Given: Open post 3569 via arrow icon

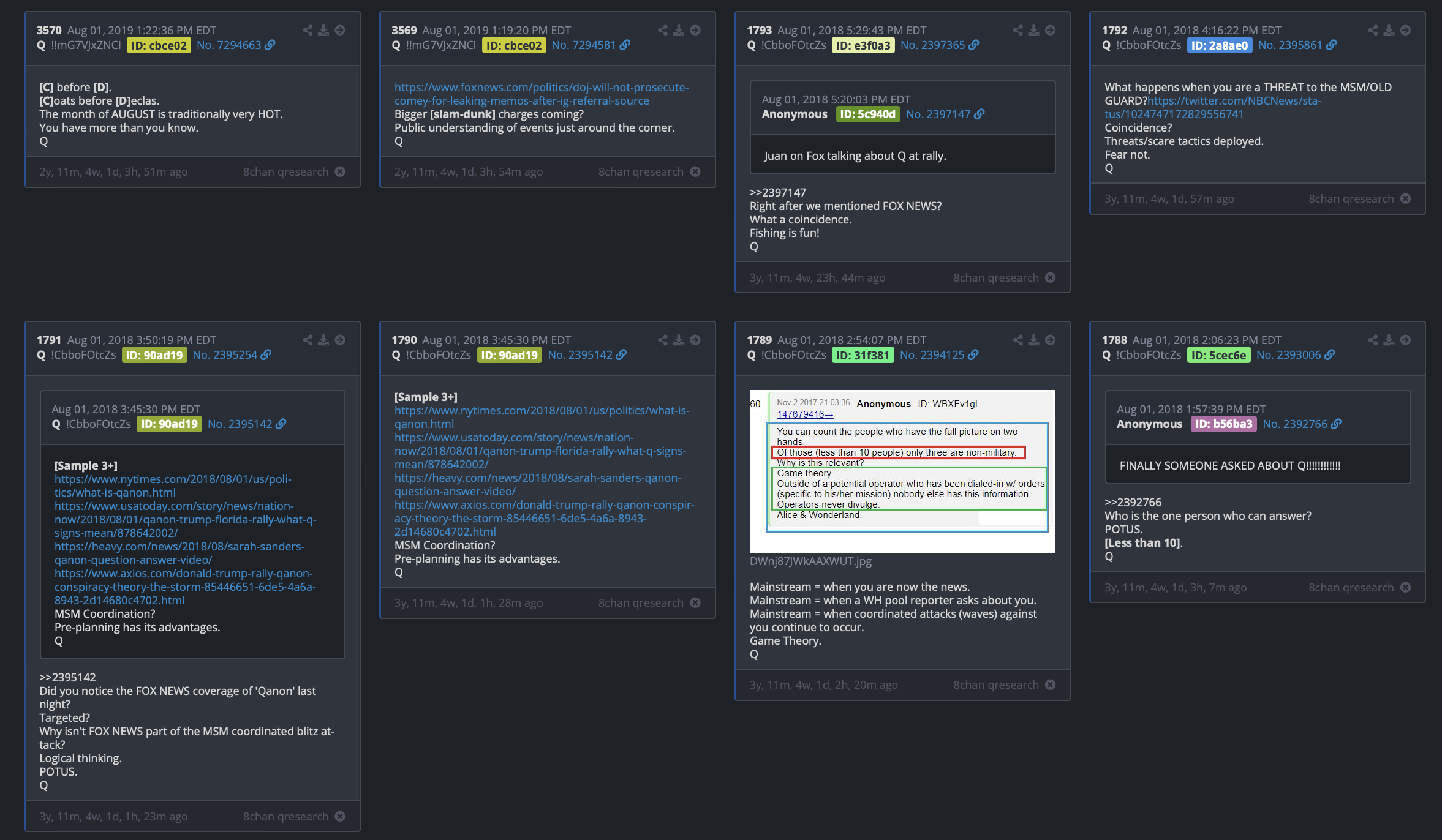Looking at the screenshot, I should pyautogui.click(x=695, y=30).
